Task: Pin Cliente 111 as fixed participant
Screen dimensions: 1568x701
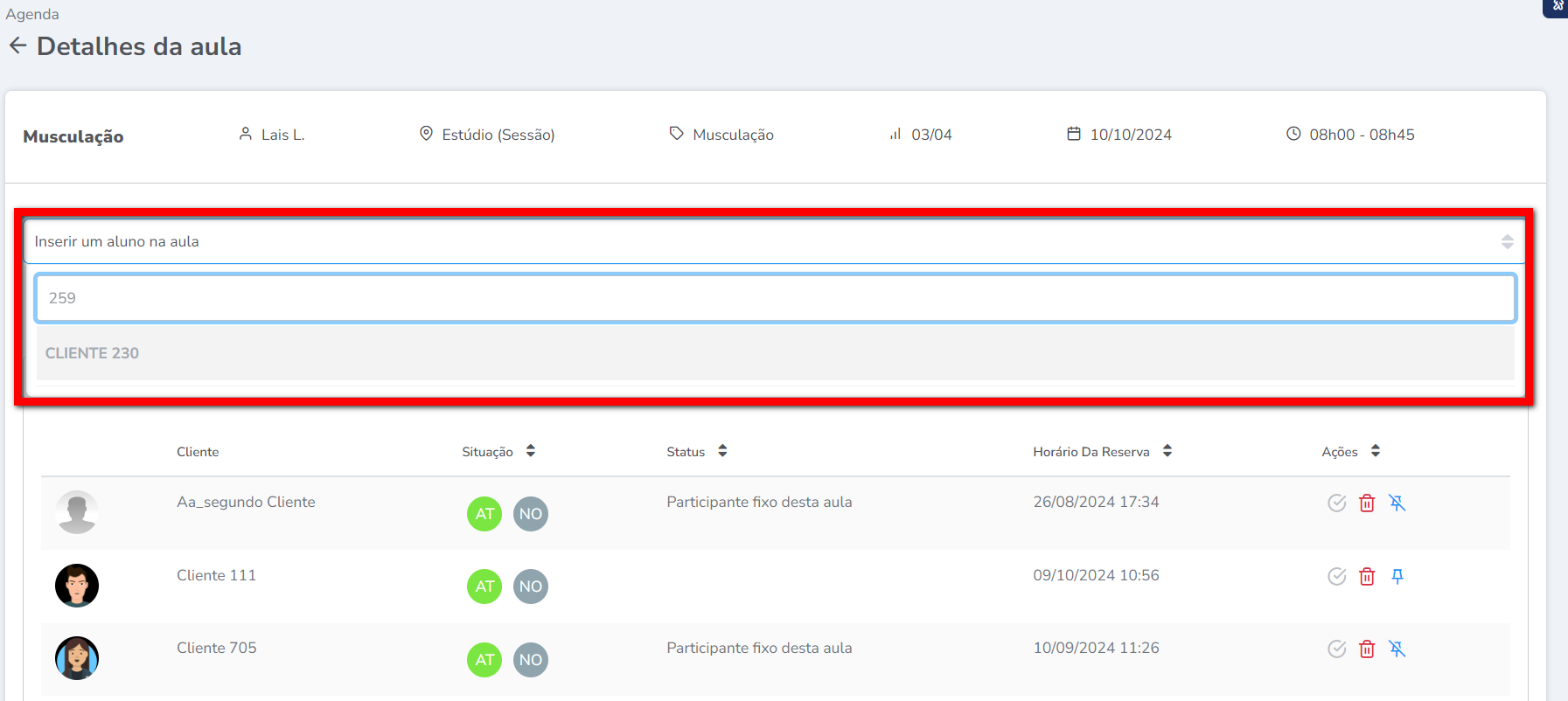Action: coord(1397,576)
